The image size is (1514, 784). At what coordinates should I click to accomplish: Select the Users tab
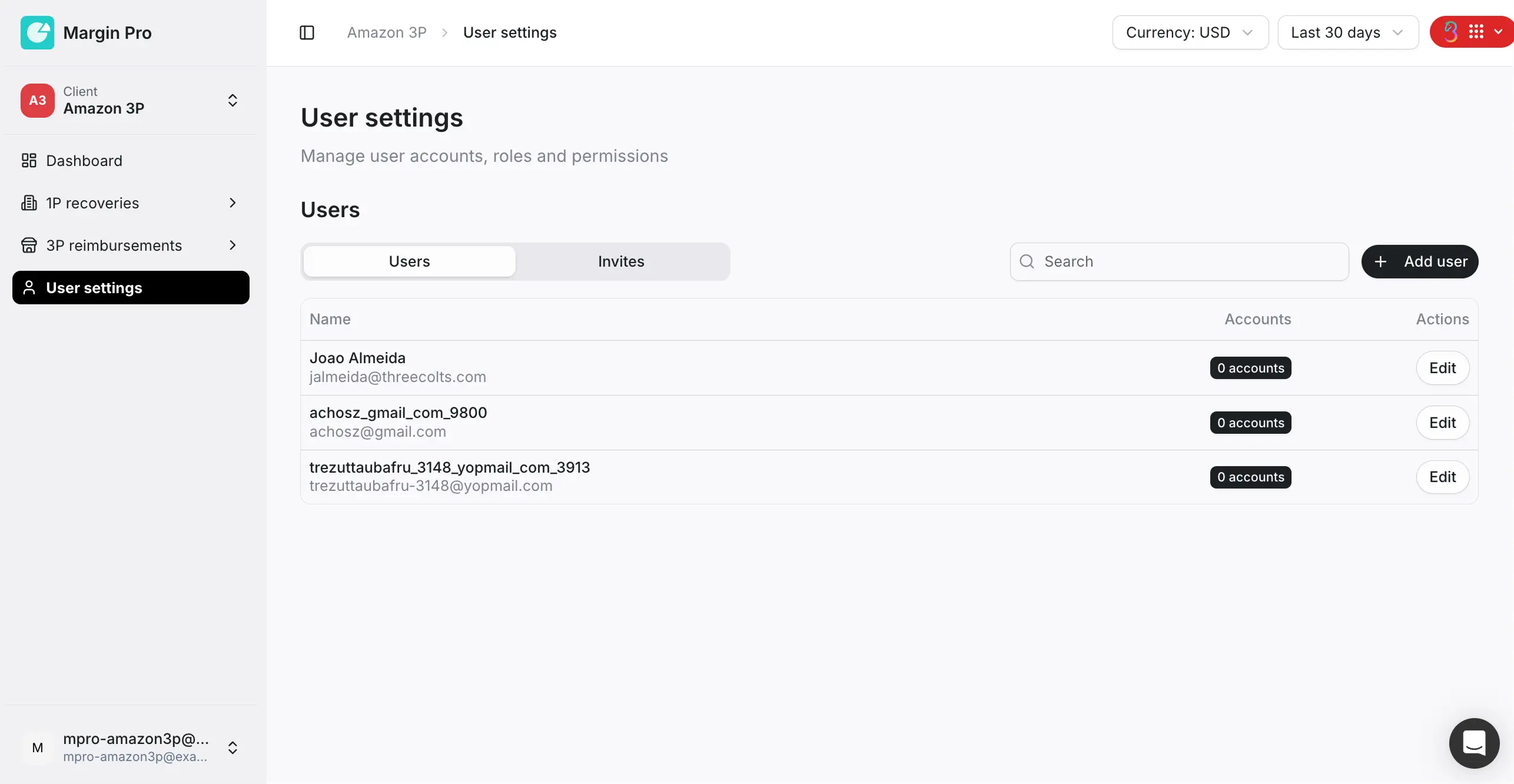409,261
